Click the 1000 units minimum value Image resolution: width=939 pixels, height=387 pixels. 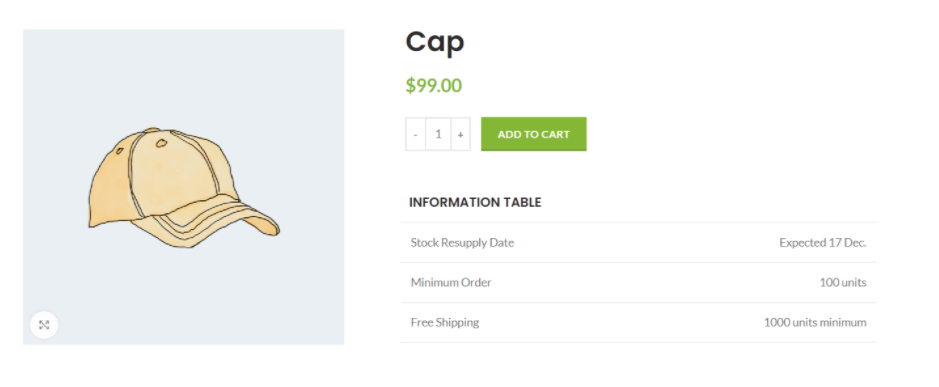pos(815,322)
